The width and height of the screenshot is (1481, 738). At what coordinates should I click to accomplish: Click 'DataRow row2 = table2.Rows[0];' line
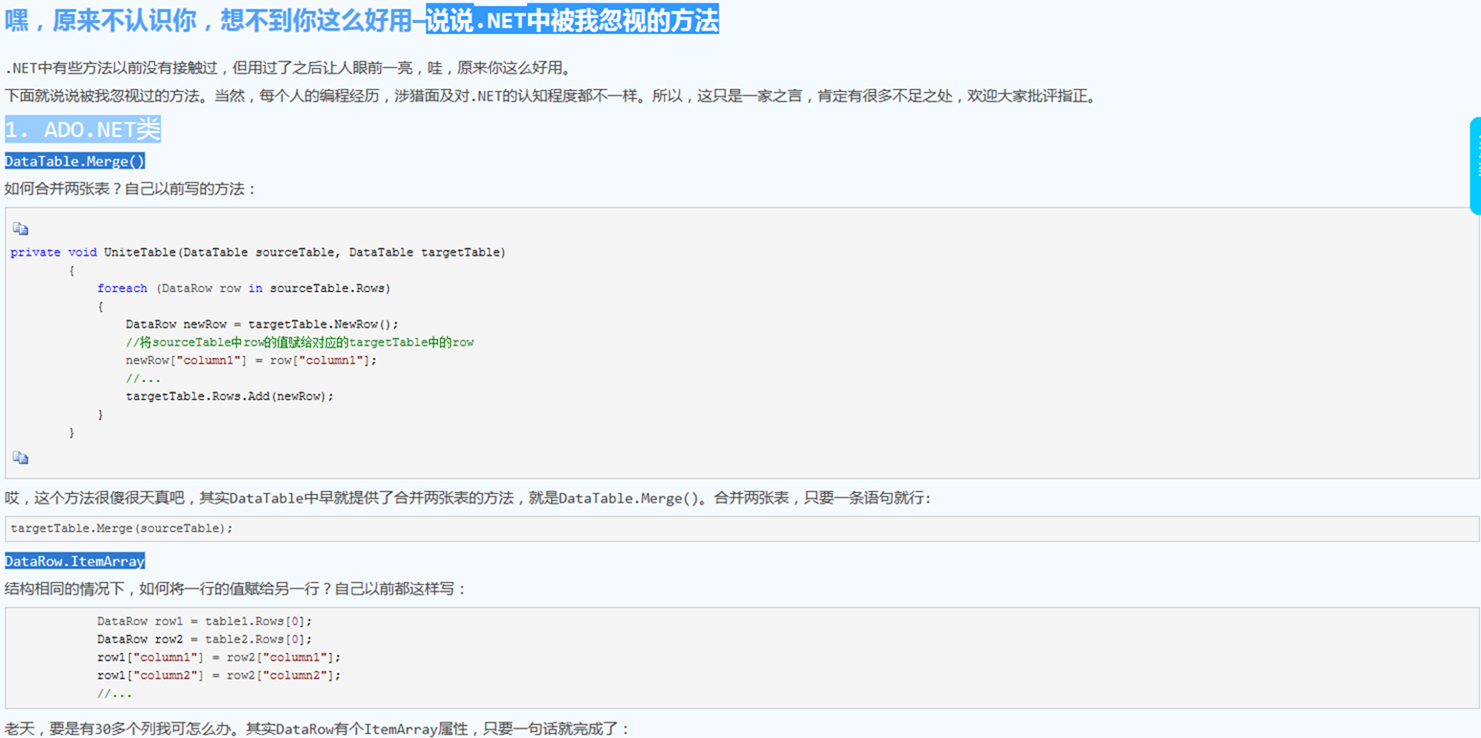[204, 639]
